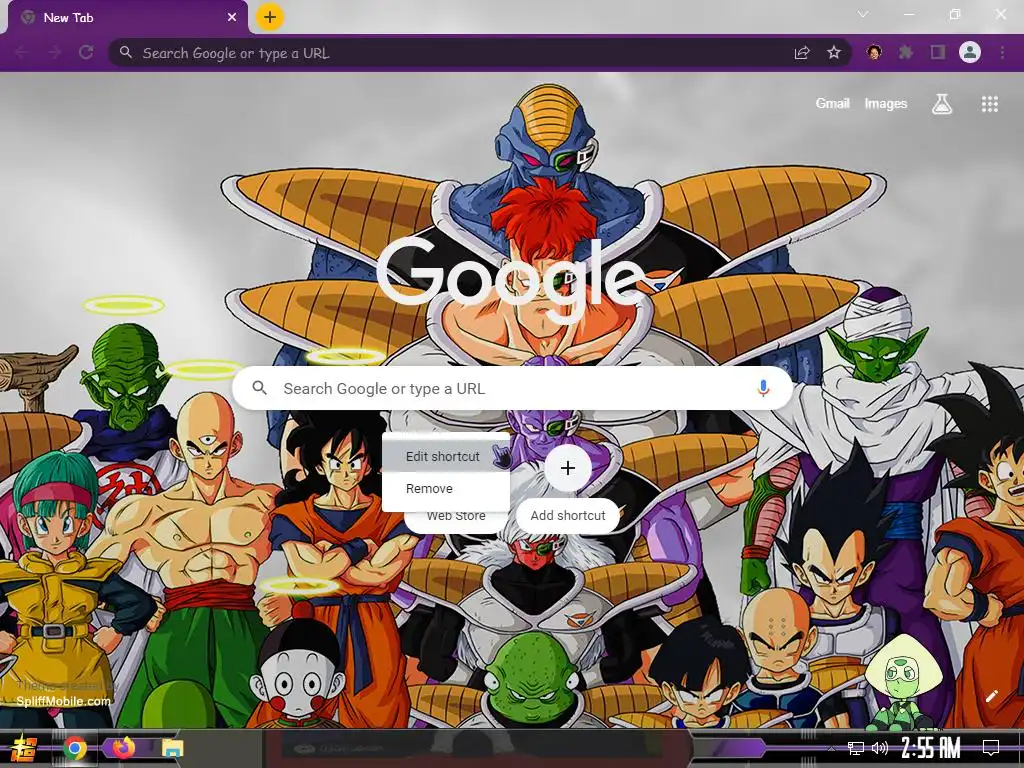Select the New Tab tab

pos(127,18)
